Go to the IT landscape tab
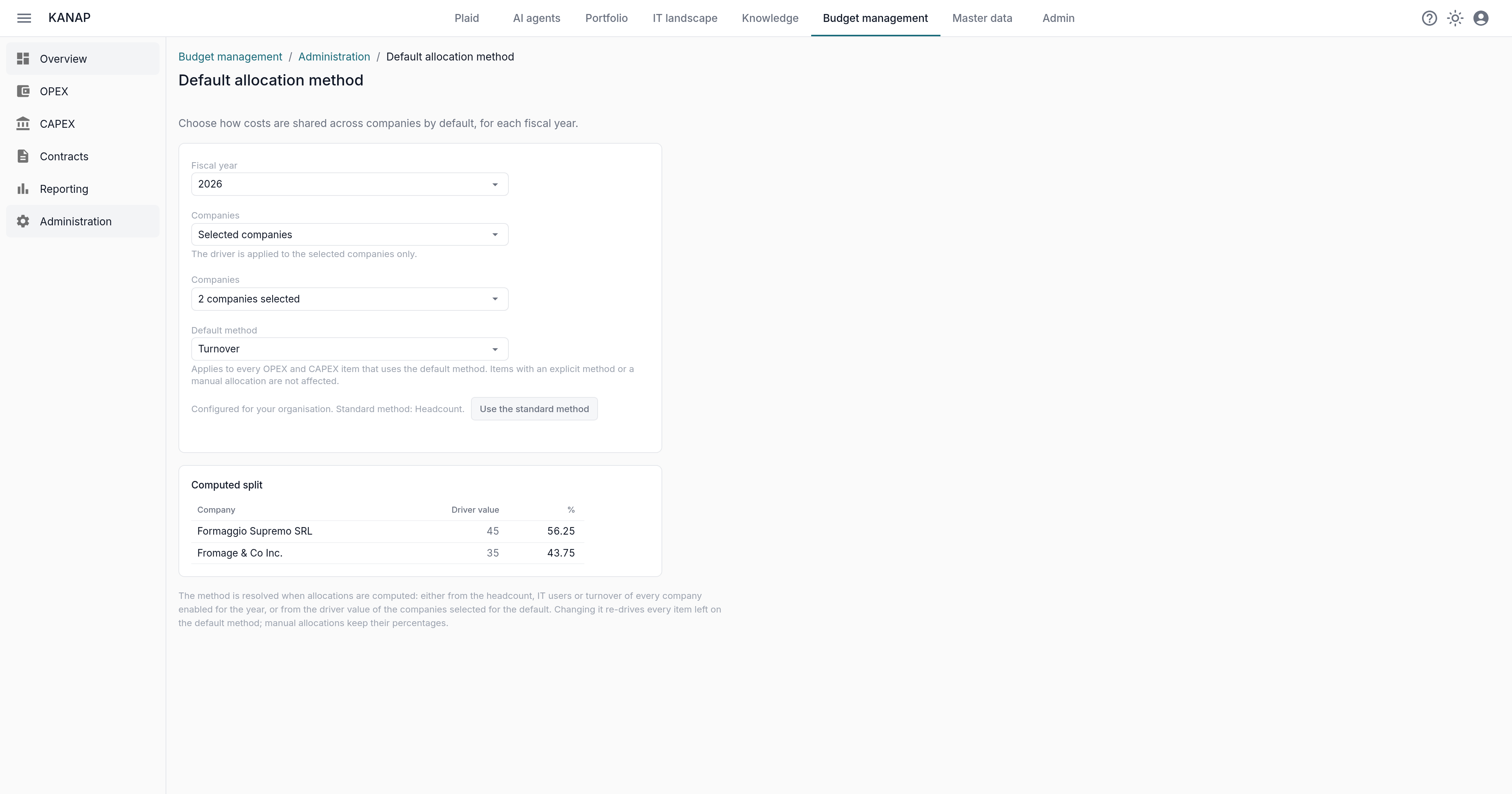Viewport: 1512px width, 794px height. (x=685, y=18)
